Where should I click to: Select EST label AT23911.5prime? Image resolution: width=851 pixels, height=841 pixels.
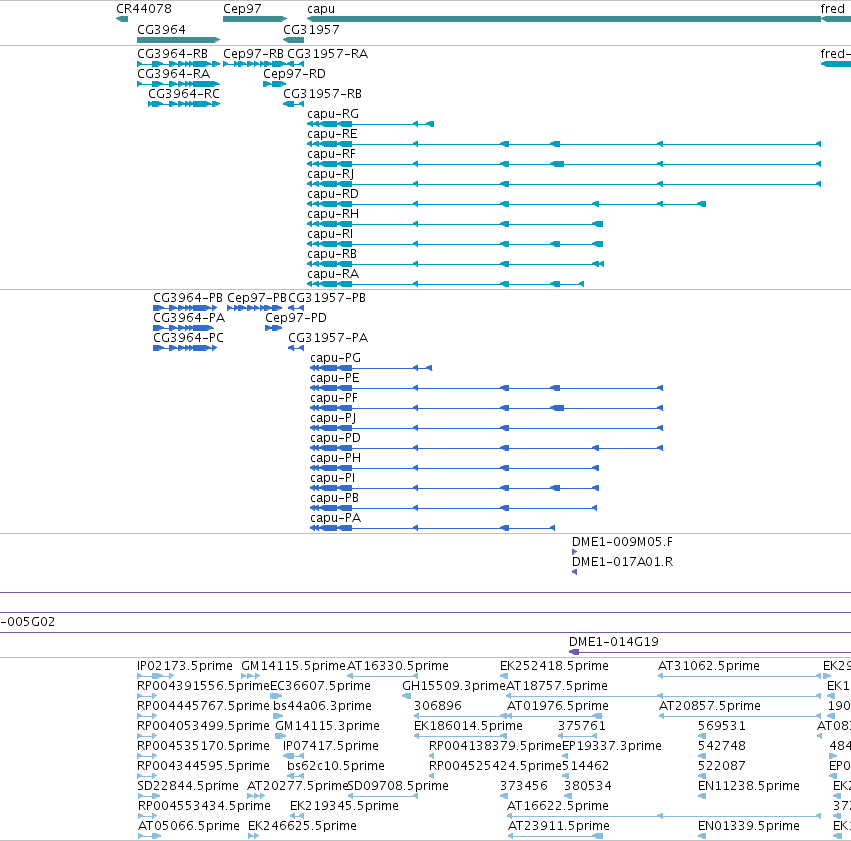point(558,826)
